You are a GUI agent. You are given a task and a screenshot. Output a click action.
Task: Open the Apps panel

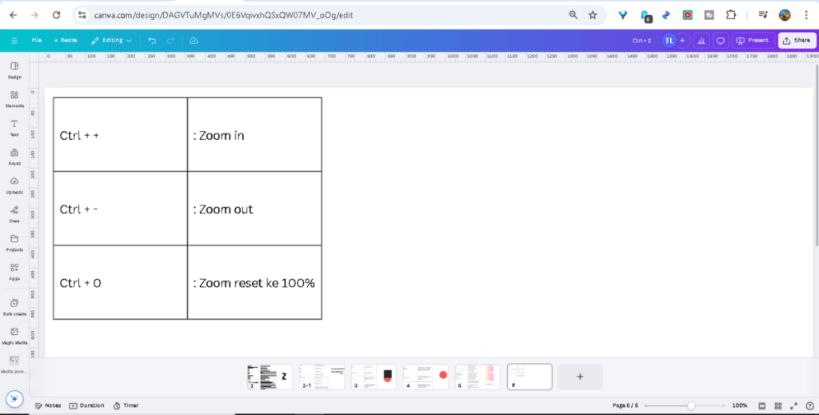[x=14, y=271]
